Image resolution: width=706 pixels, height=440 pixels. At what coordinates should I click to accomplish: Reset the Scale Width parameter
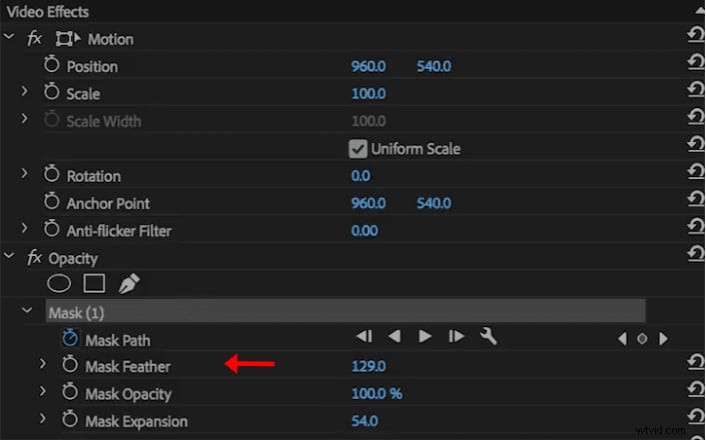696,117
